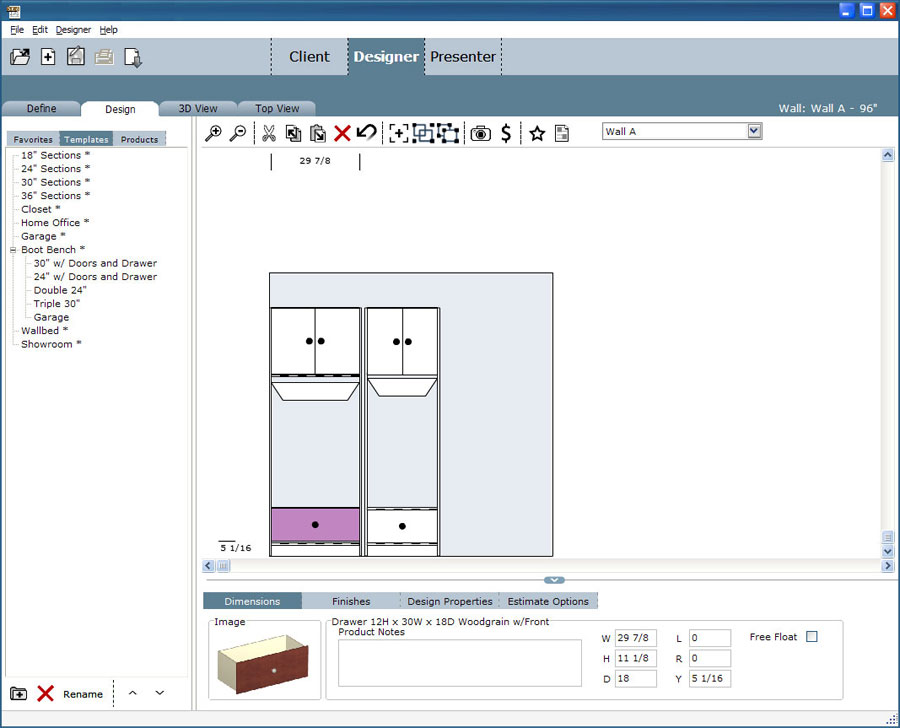Click the zoom in magnifier icon
This screenshot has height=728, width=900.
(213, 133)
